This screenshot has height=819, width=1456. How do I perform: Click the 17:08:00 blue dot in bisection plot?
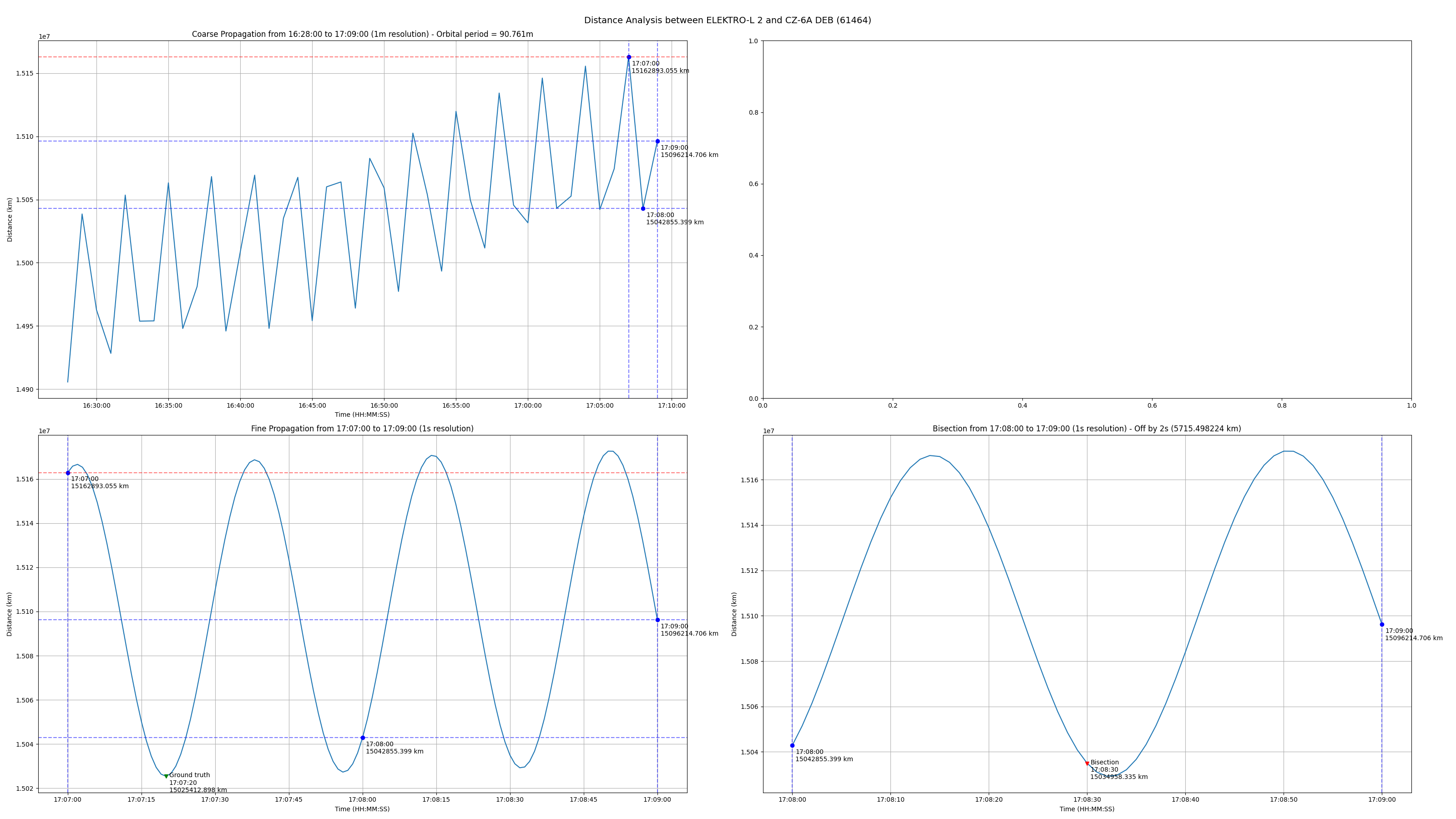[x=792, y=746]
